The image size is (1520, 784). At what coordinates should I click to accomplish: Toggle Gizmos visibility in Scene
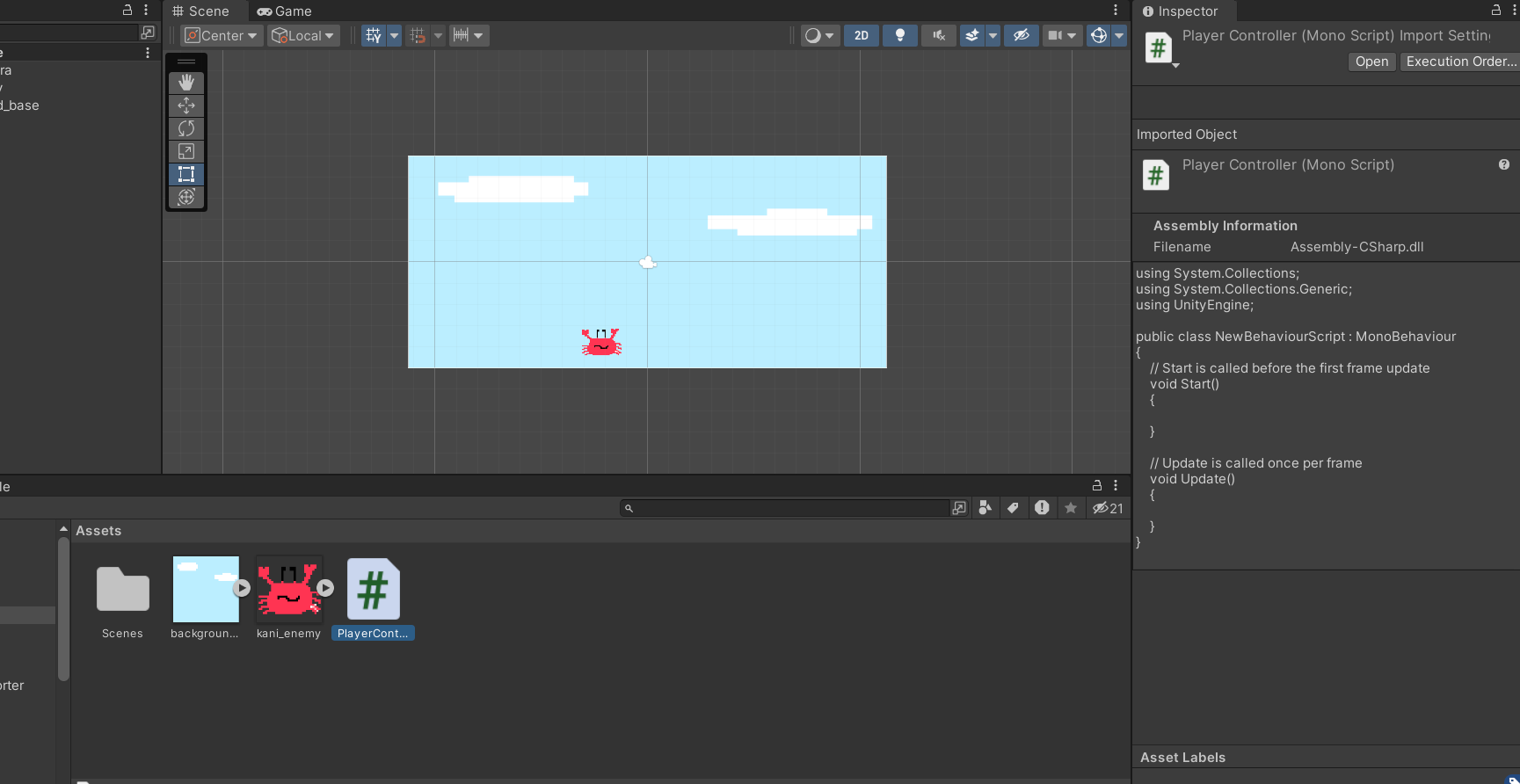(x=1099, y=36)
